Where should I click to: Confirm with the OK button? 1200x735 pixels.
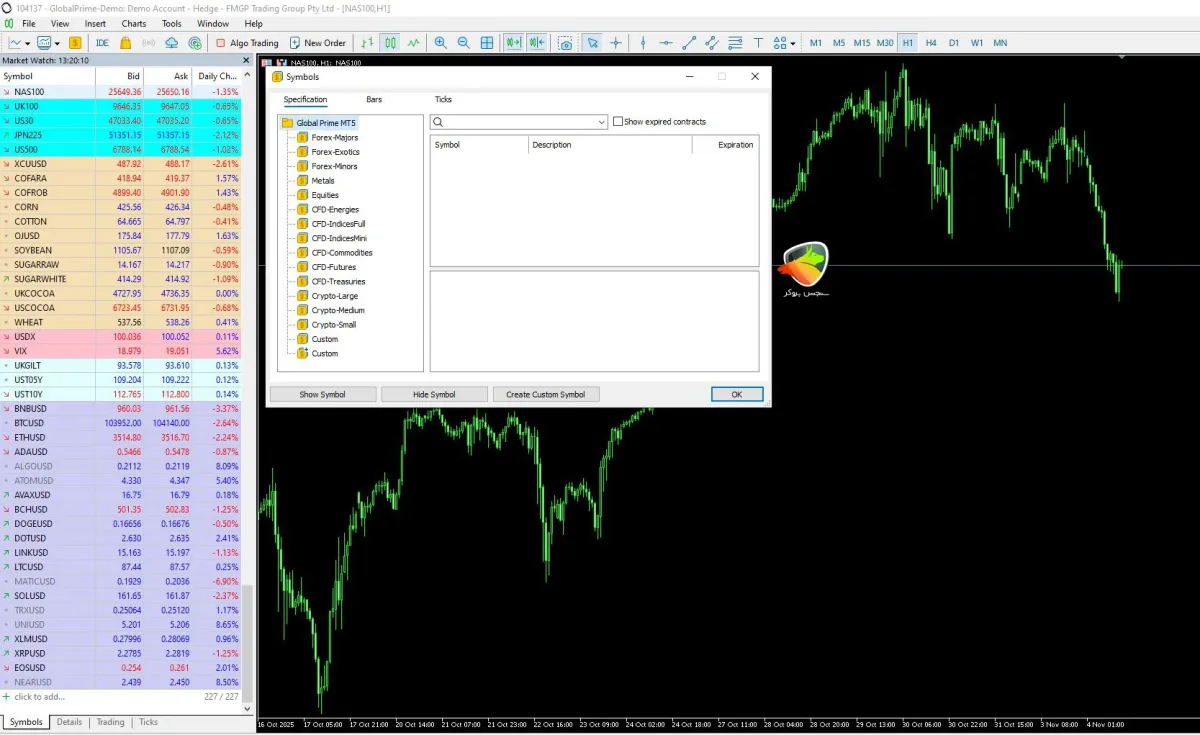[737, 394]
